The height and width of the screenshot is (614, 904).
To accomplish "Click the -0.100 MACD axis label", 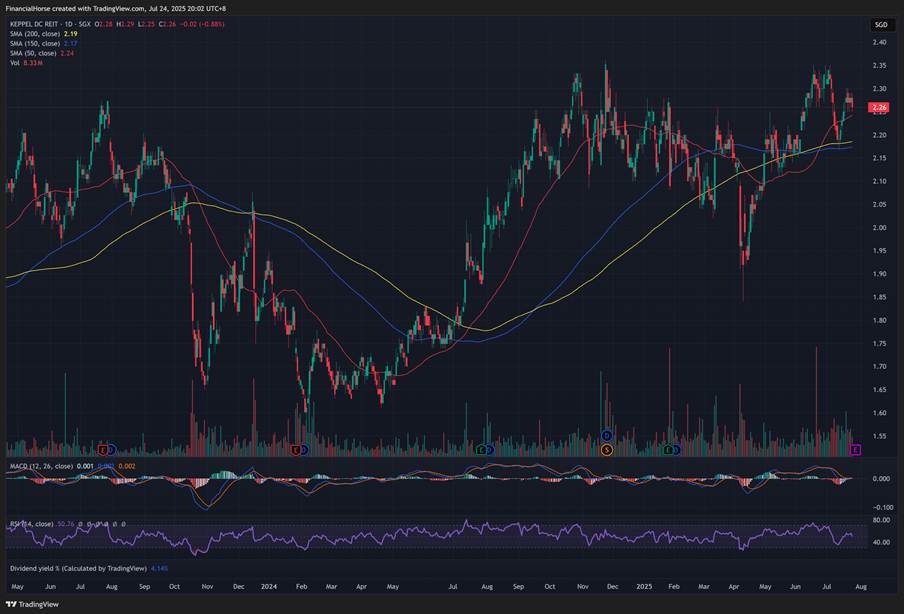I will click(x=882, y=507).
